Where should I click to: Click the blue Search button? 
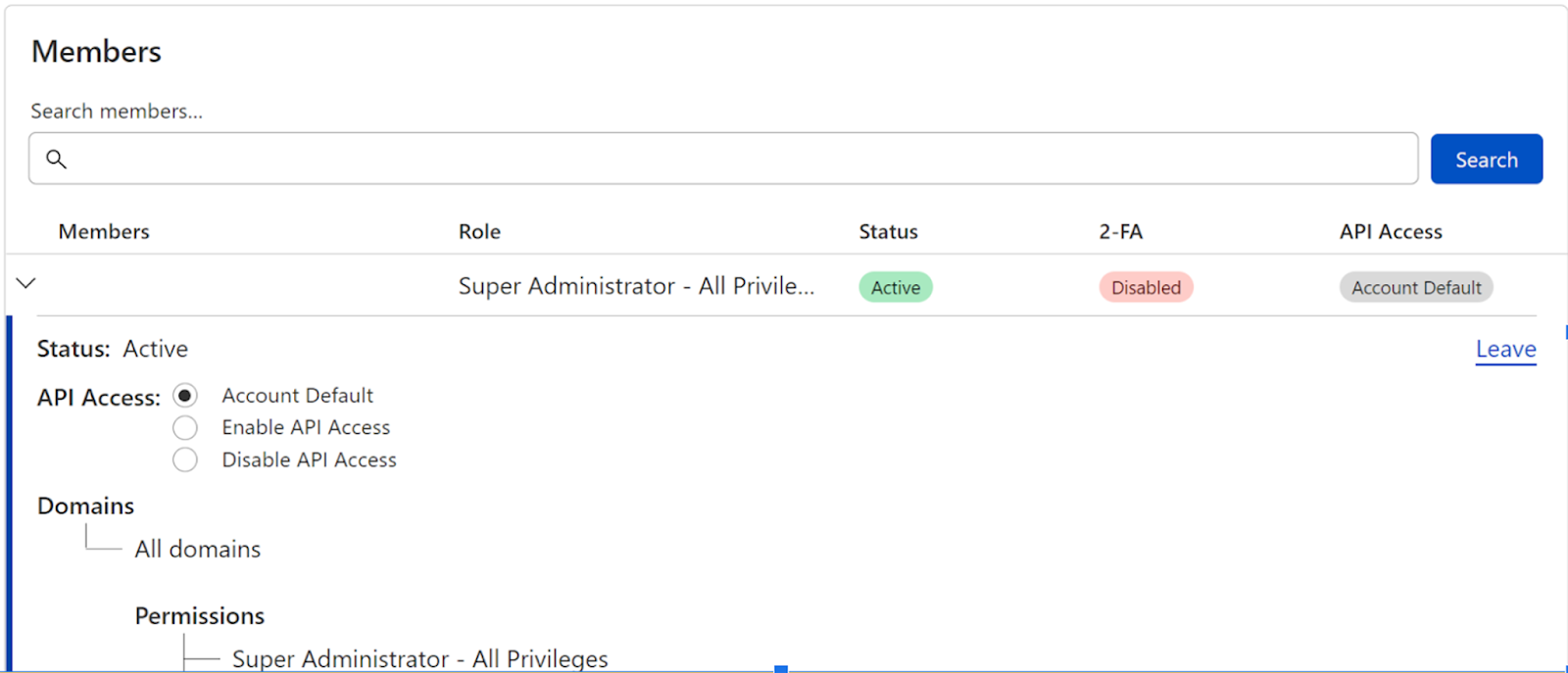click(1487, 159)
